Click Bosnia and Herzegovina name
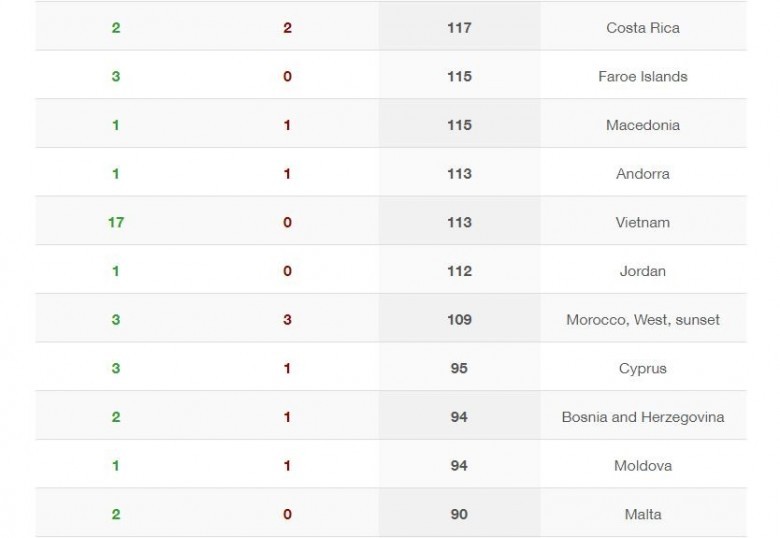 [643, 417]
